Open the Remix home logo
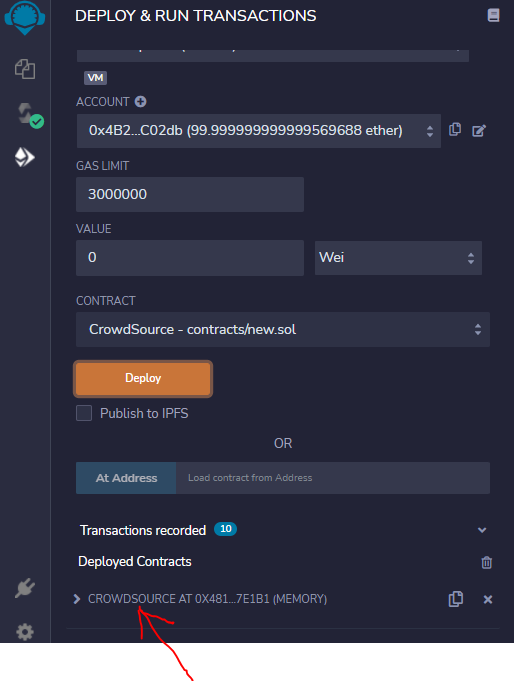The width and height of the screenshot is (514, 681). pyautogui.click(x=25, y=18)
